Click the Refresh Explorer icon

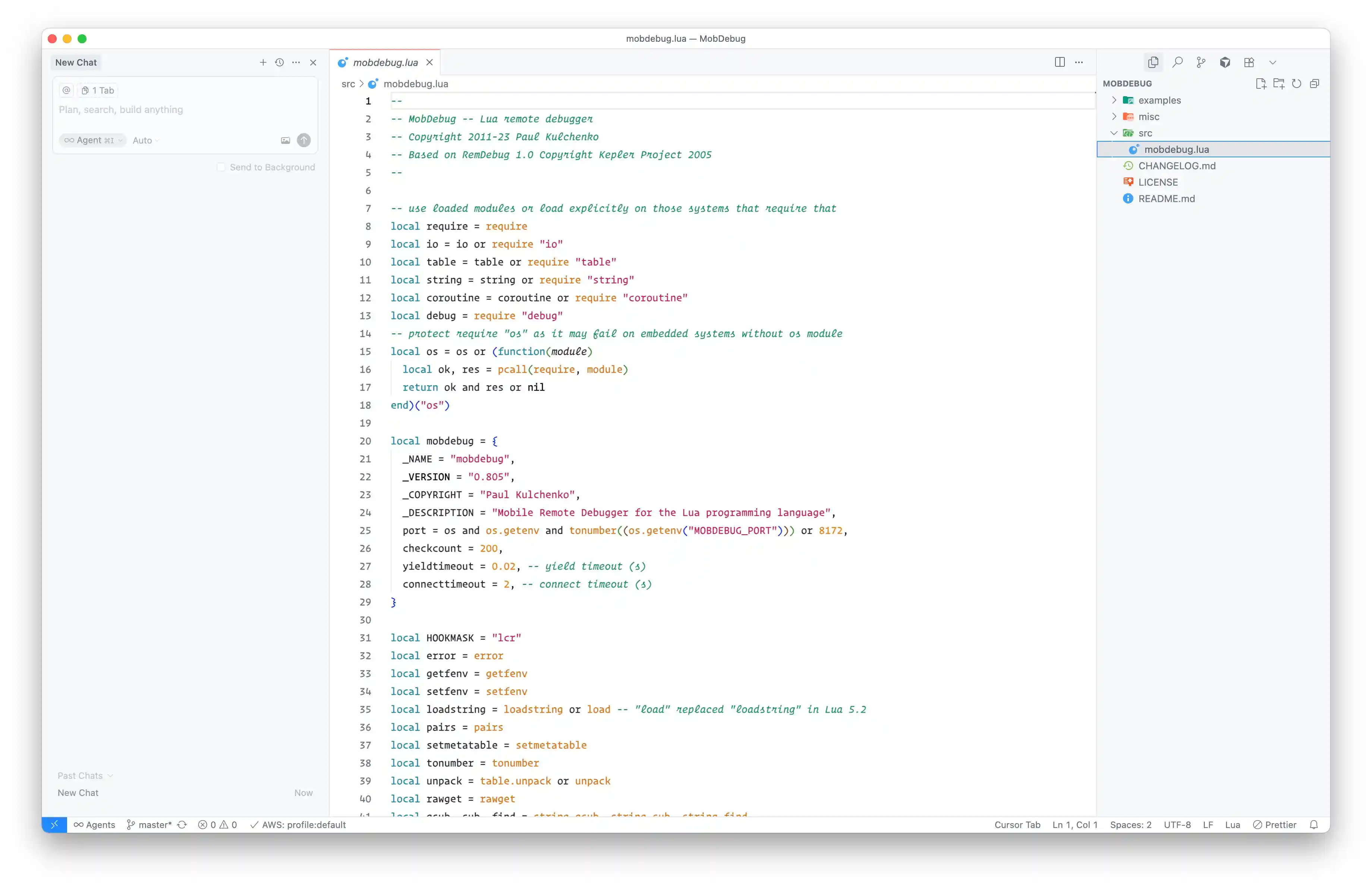[1296, 84]
